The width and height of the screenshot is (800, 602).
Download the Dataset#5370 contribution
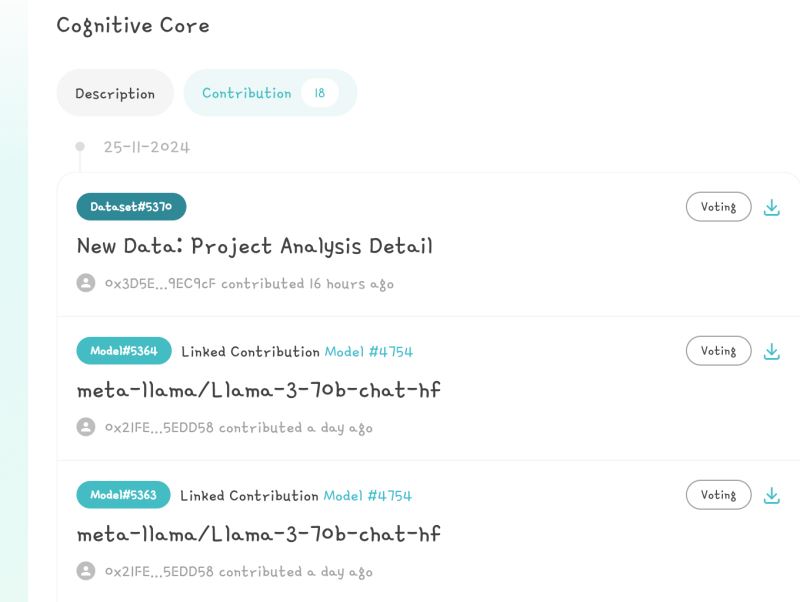(x=771, y=207)
